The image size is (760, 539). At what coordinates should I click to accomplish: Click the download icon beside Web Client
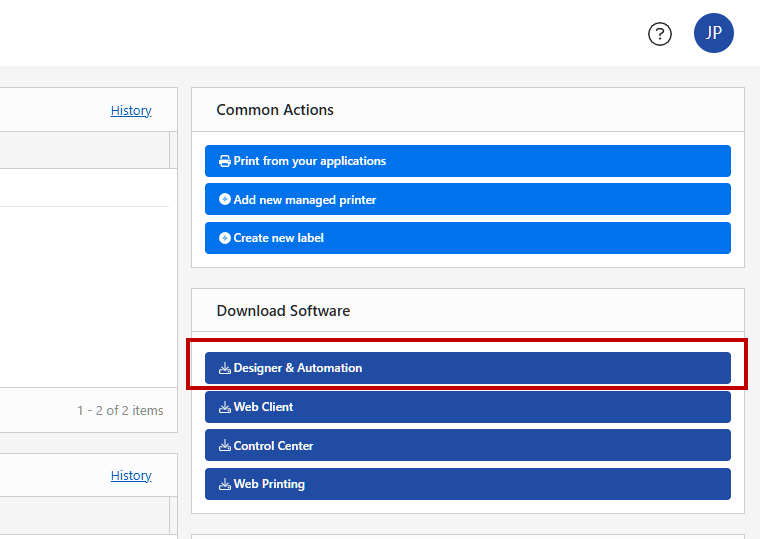point(224,407)
